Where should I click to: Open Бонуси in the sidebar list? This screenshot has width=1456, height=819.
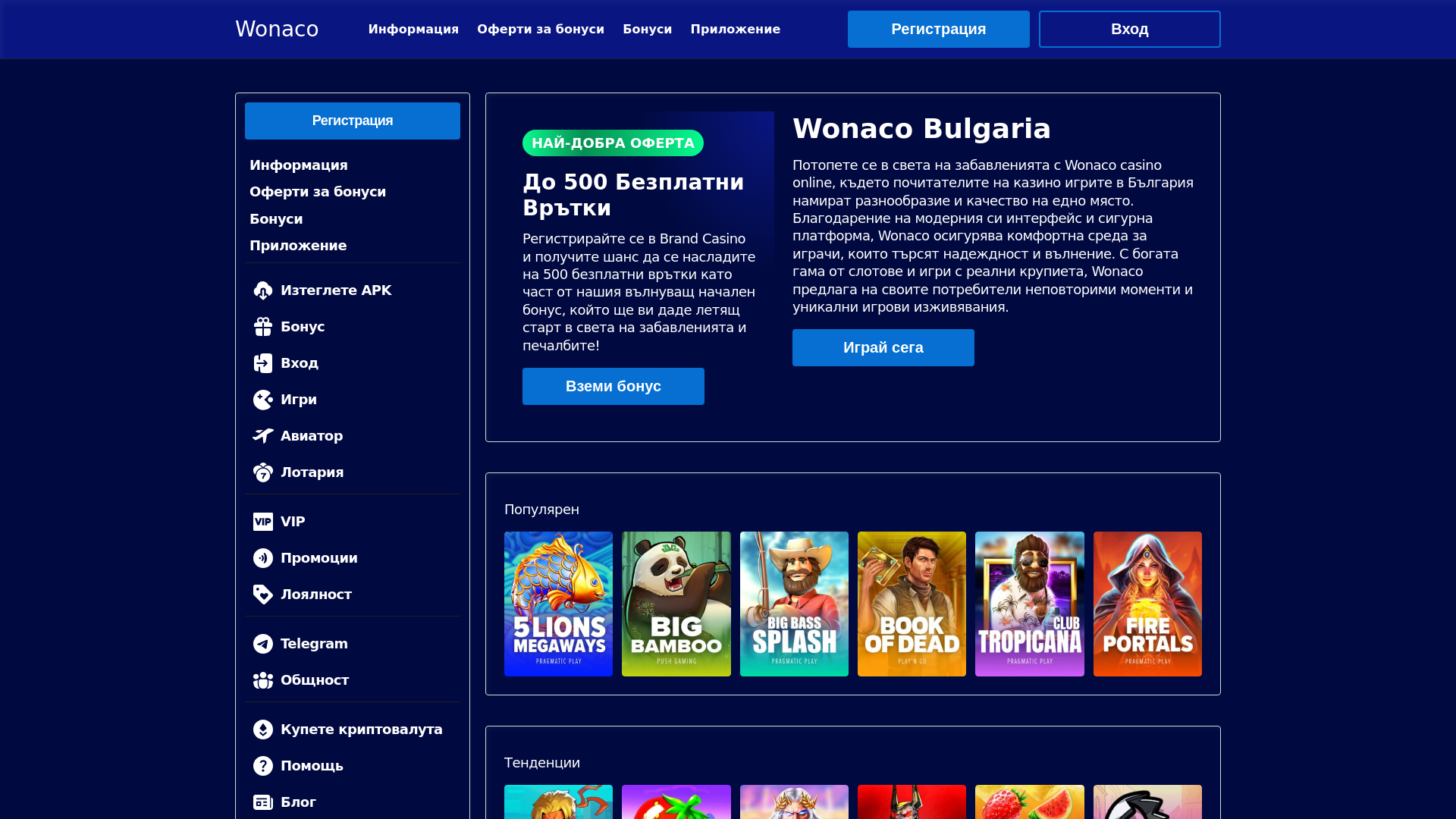pos(276,219)
